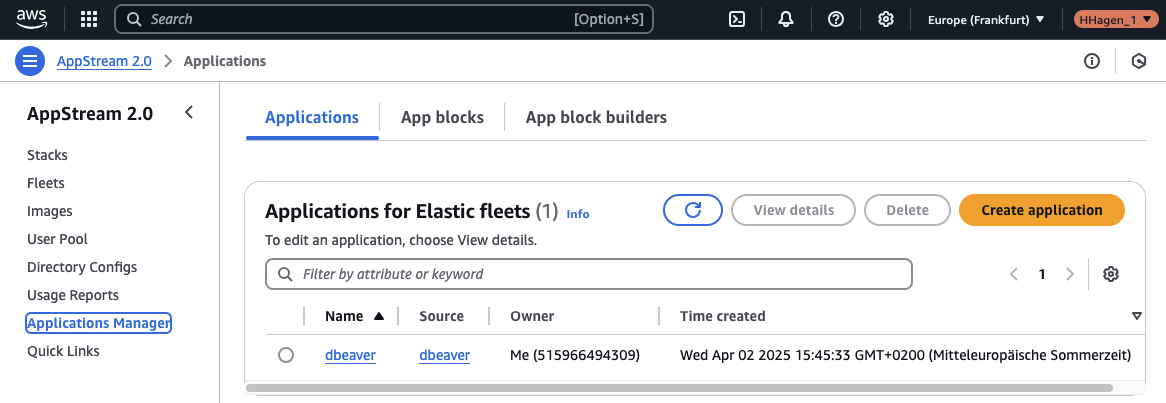Viewport: 1166px width, 403px height.
Task: Open the settings gear in top bar
Action: 885,20
